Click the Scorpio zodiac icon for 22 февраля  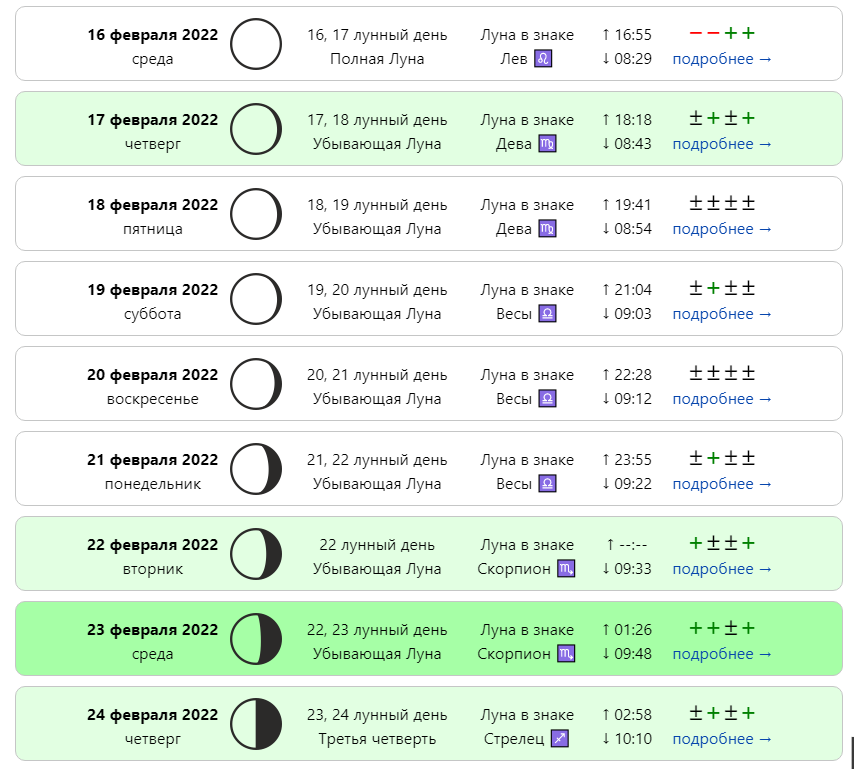click(x=566, y=568)
